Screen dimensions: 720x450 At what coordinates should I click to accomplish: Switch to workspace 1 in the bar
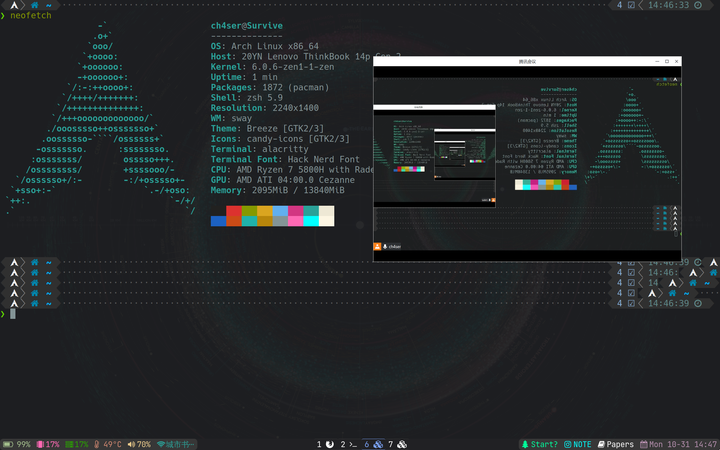[325, 444]
